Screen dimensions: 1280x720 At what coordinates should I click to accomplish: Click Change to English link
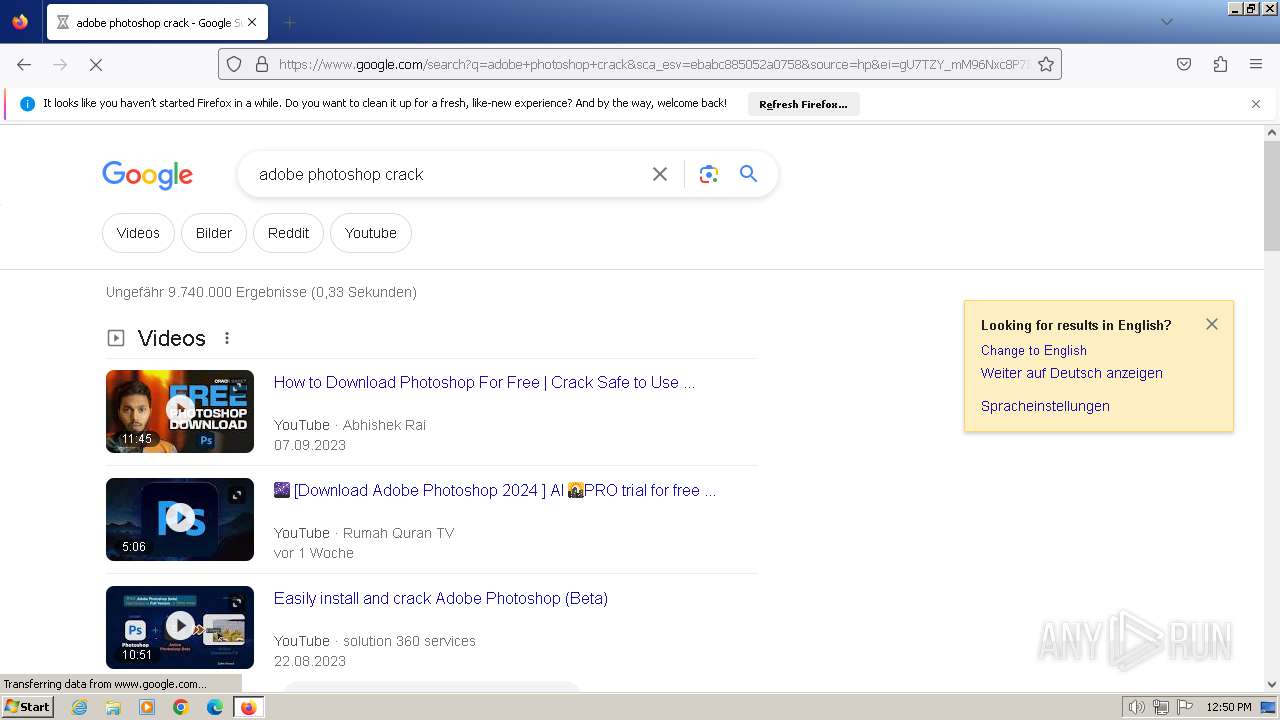1034,350
